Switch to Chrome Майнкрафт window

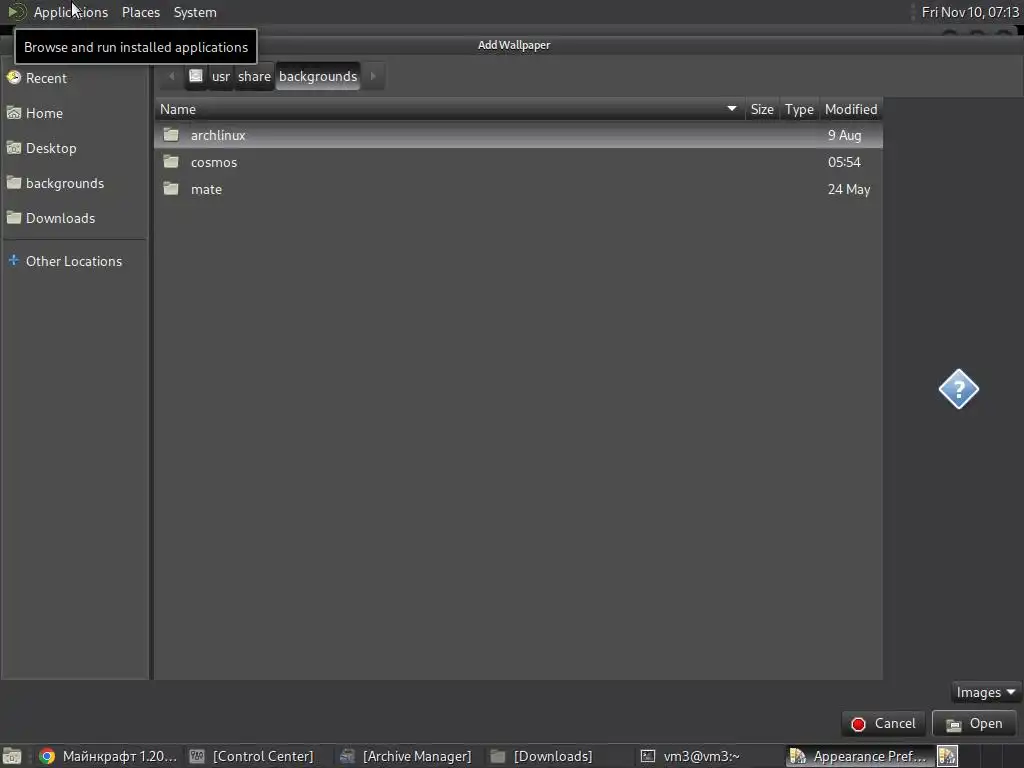(108, 756)
